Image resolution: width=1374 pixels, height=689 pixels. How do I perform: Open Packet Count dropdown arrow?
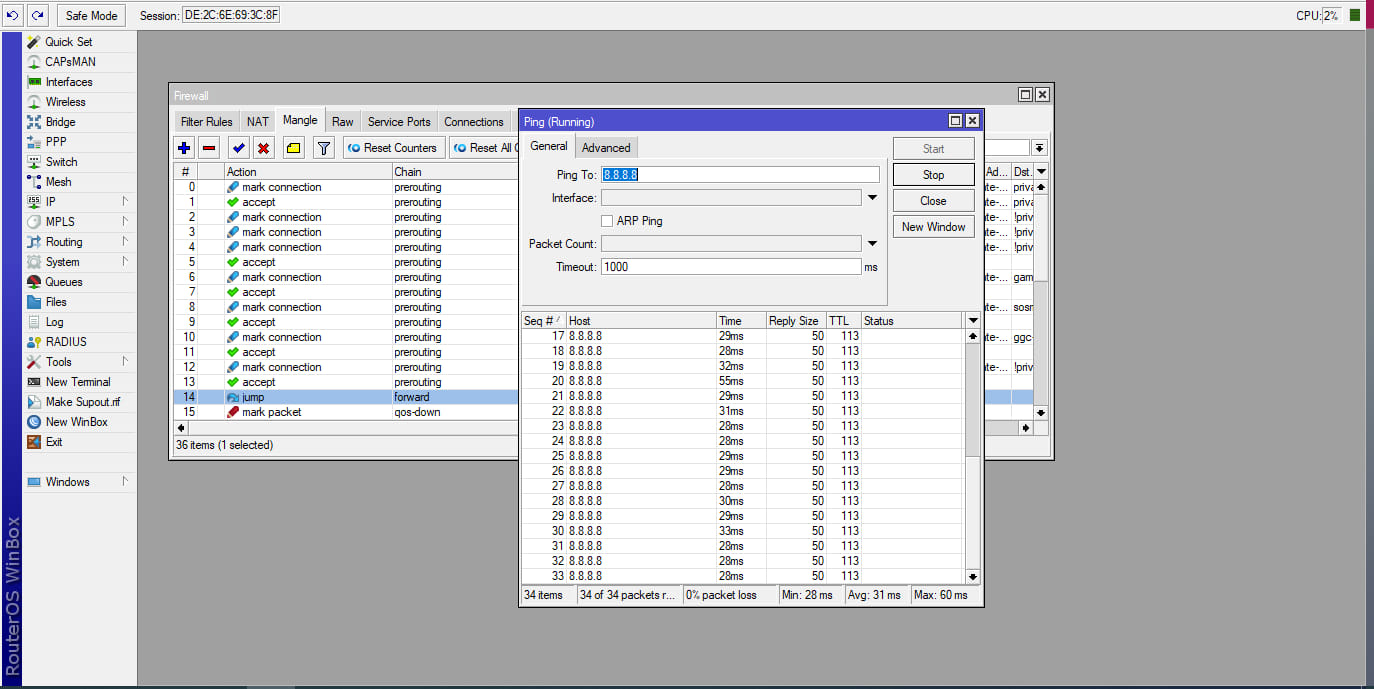(872, 243)
